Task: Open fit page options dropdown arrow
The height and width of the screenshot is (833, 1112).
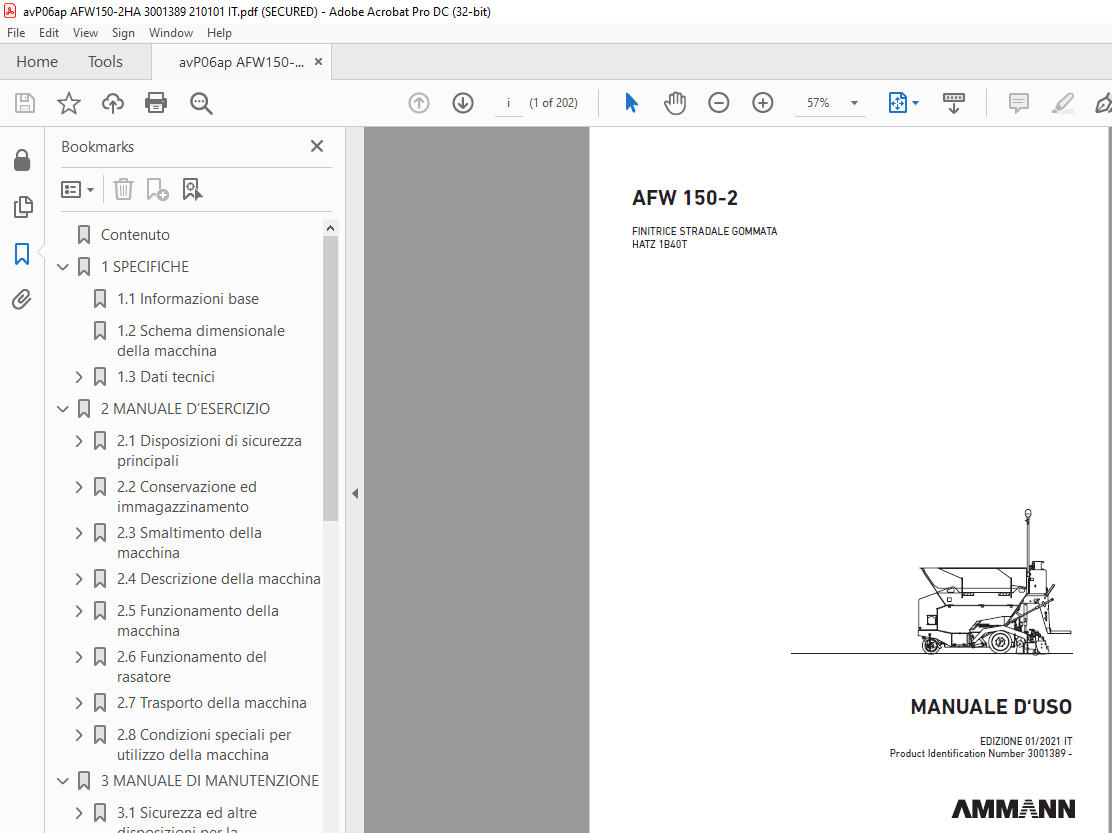Action: pyautogui.click(x=916, y=103)
